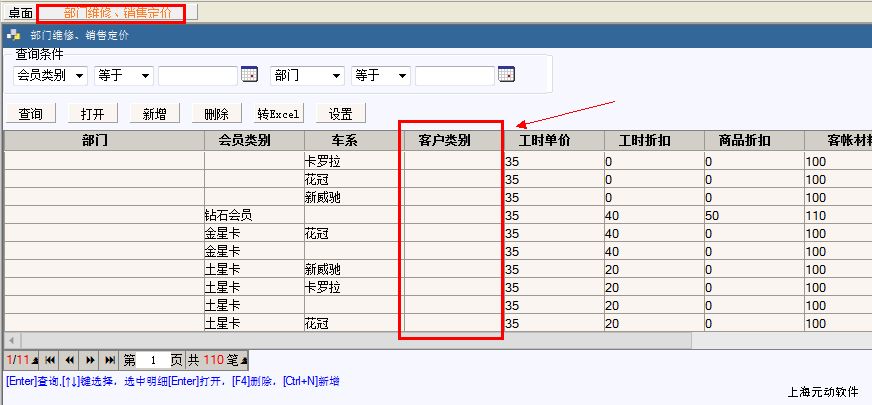Switch to the 桌面 tab
The image size is (872, 405).
[20, 13]
